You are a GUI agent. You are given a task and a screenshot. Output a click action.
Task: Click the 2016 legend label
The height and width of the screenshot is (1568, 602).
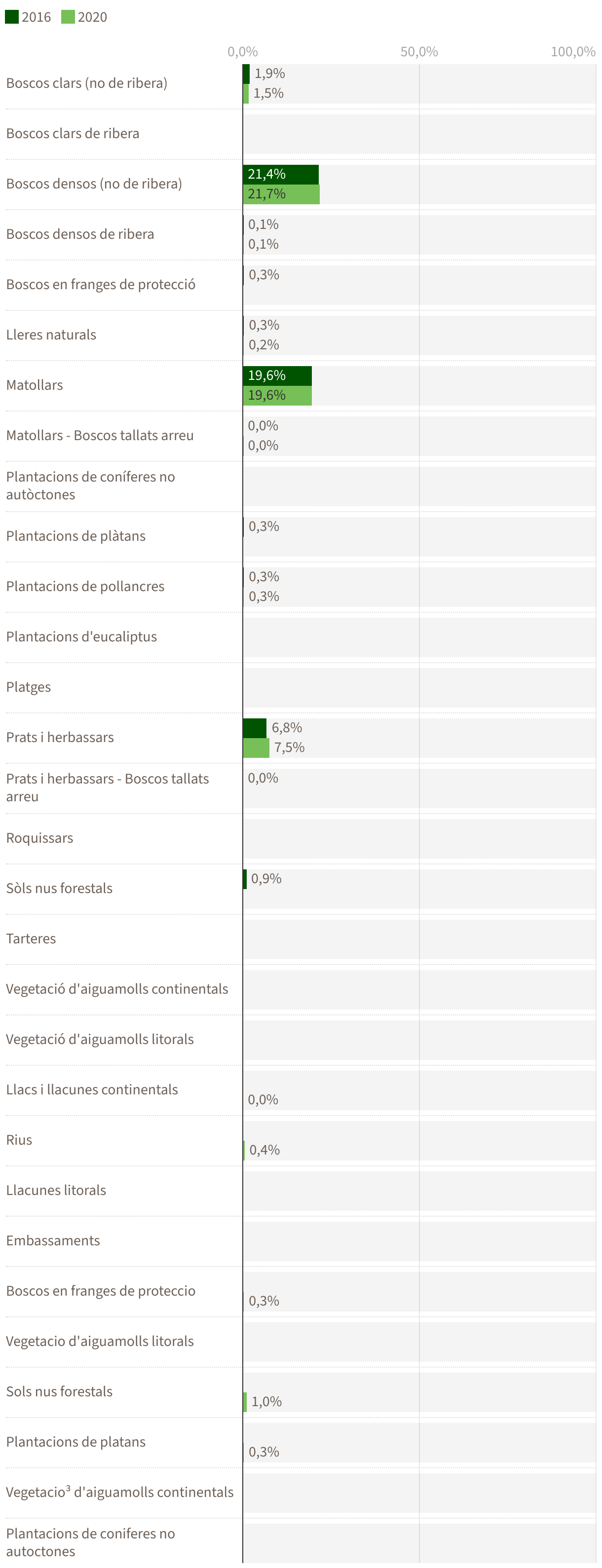[36, 17]
